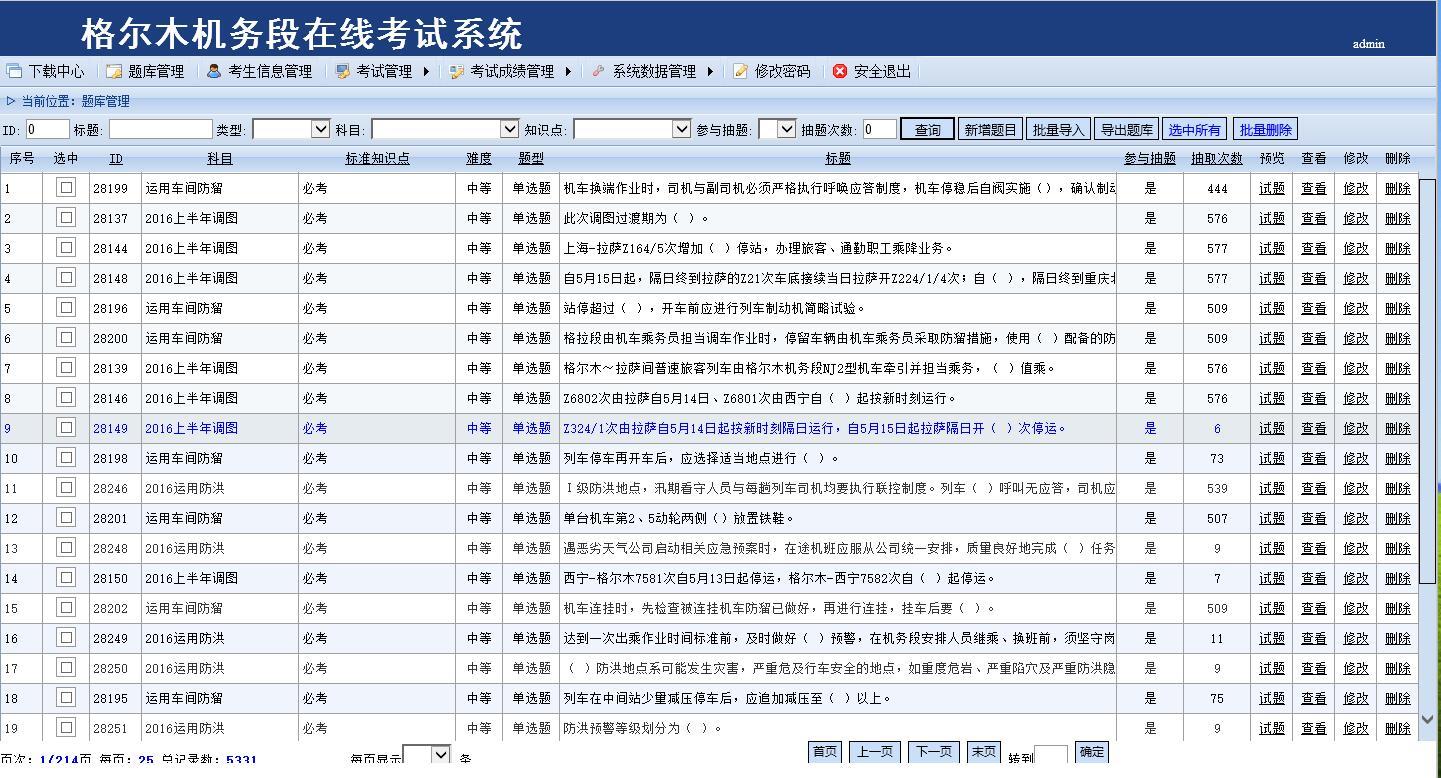Image resolution: width=1441 pixels, height=778 pixels.
Task: Click 修改 link for ID 28144
Action: coord(1356,248)
